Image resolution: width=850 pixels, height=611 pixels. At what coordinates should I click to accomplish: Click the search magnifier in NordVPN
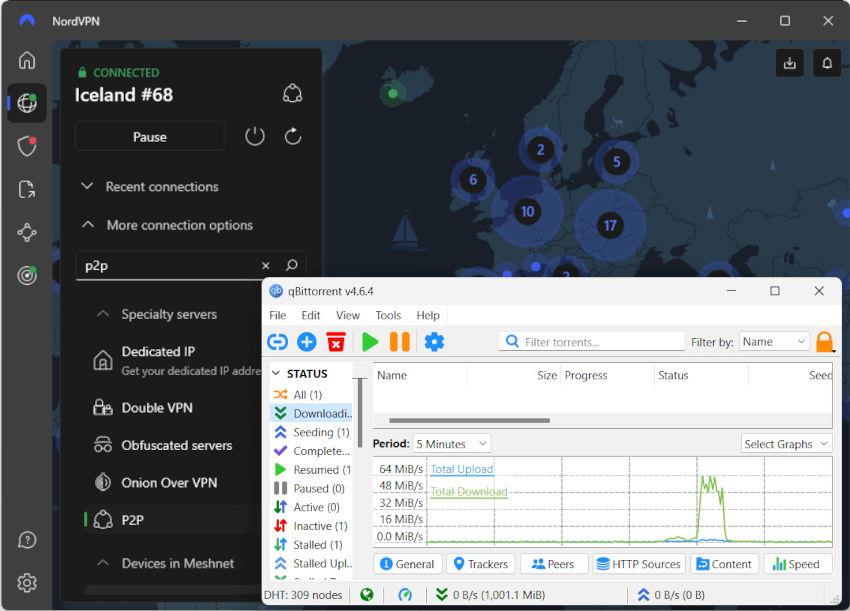pyautogui.click(x=292, y=265)
